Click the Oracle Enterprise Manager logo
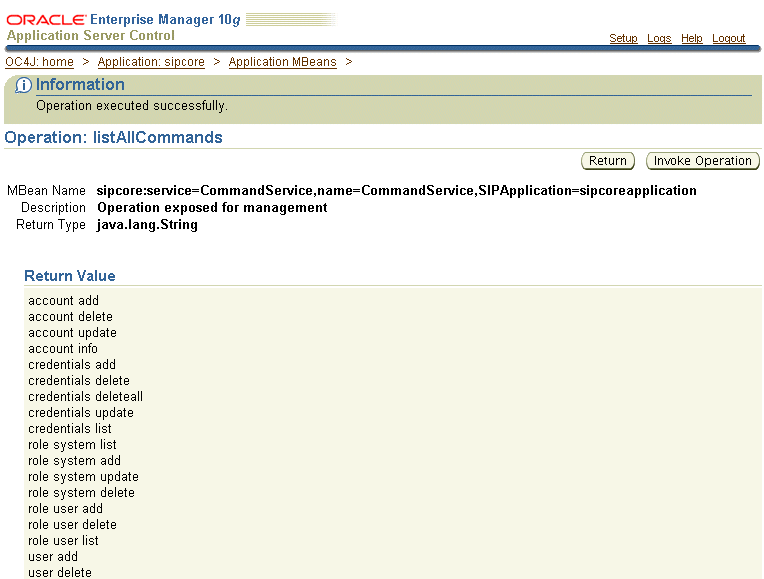 pos(123,20)
